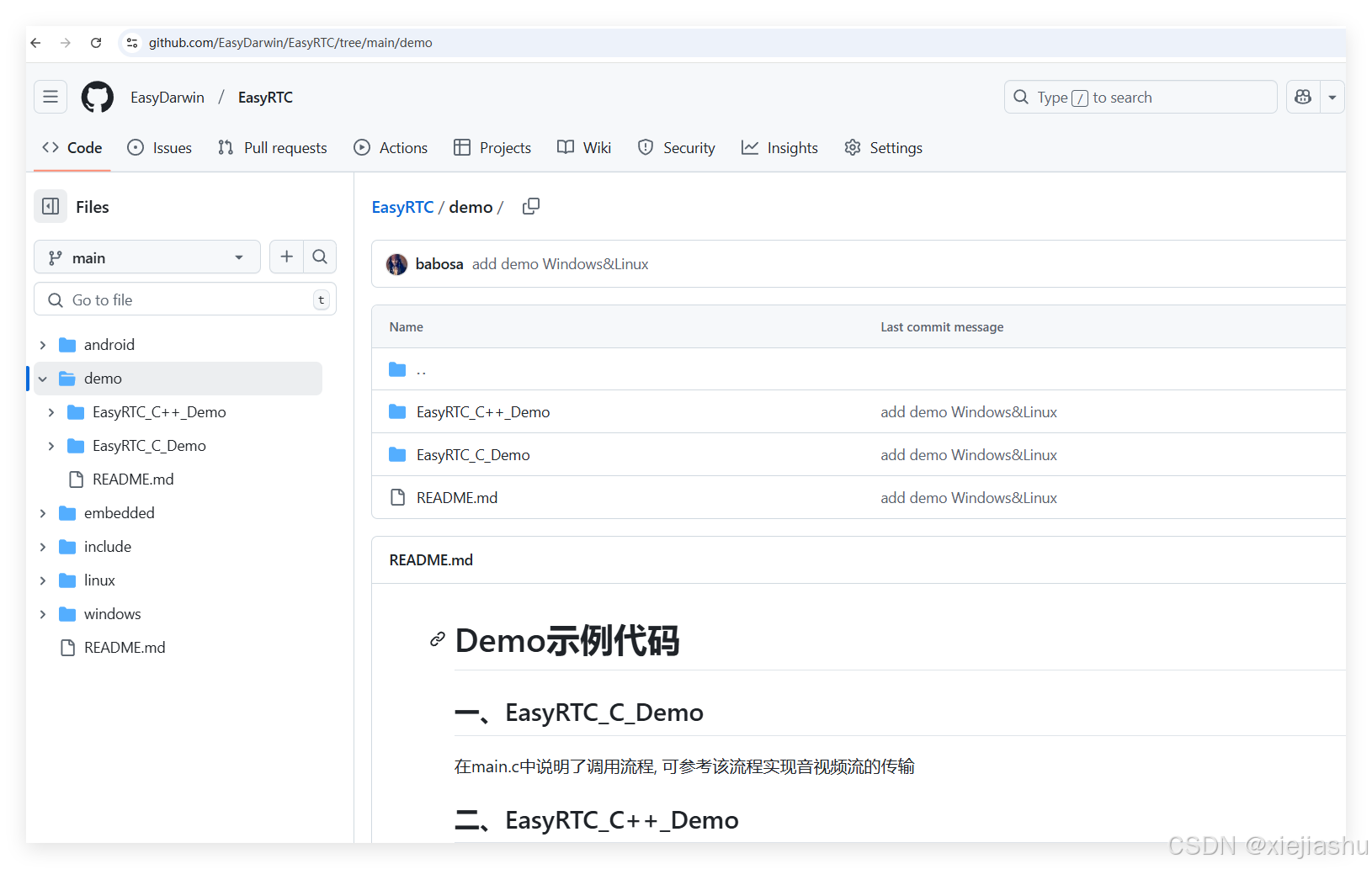Viewport: 1372px width, 869px height.
Task: Open the EasyDarwin owner link
Action: [168, 98]
